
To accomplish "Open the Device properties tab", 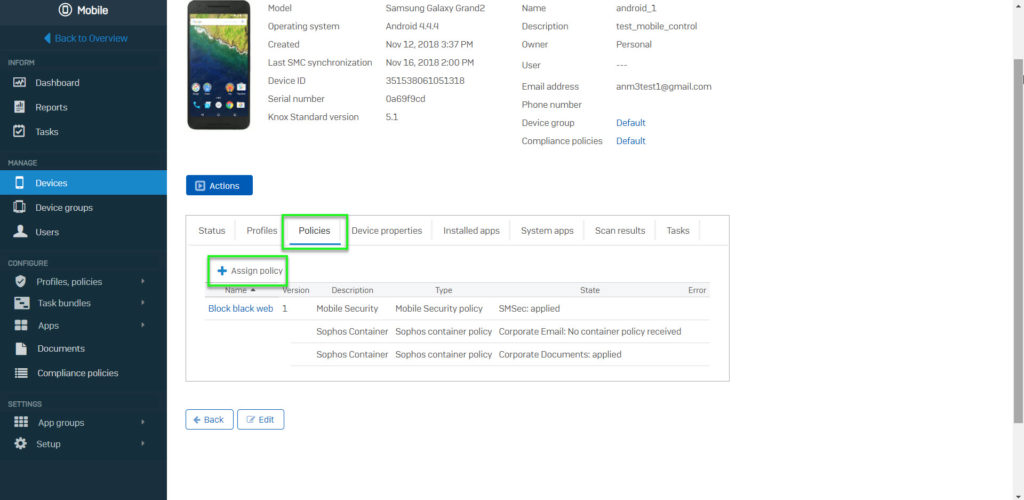I will click(387, 230).
